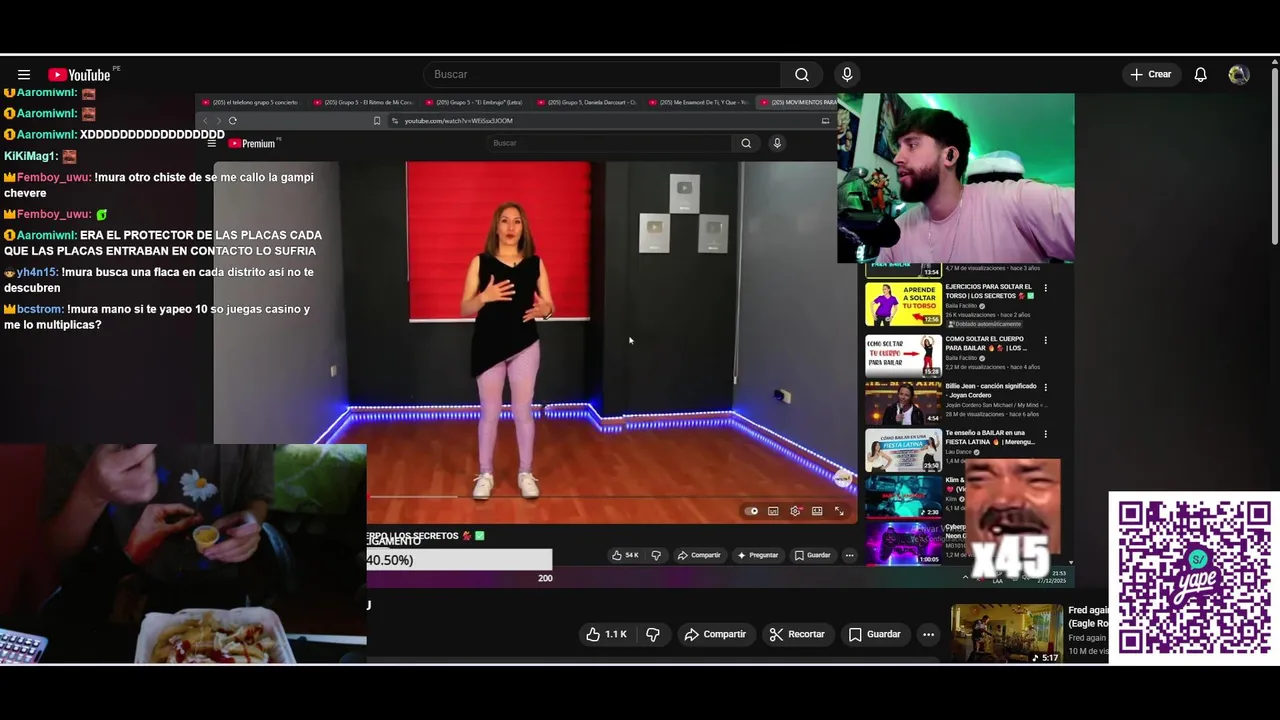Open options menu for COMO SOLTAR EL CUERPO video
1280x720 pixels.
tap(1046, 340)
